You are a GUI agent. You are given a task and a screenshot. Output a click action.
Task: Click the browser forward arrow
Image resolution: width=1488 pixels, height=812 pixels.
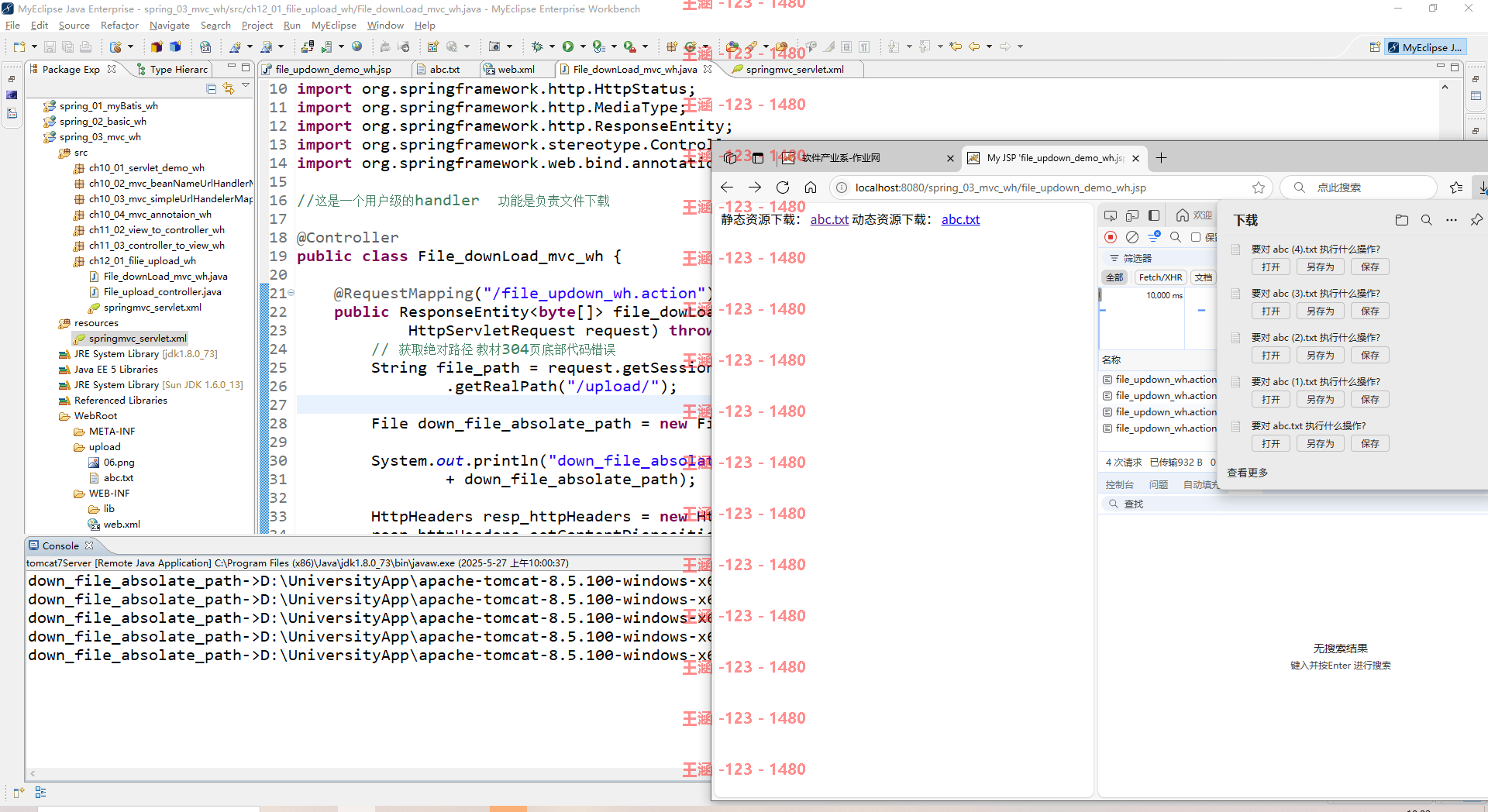(x=755, y=188)
